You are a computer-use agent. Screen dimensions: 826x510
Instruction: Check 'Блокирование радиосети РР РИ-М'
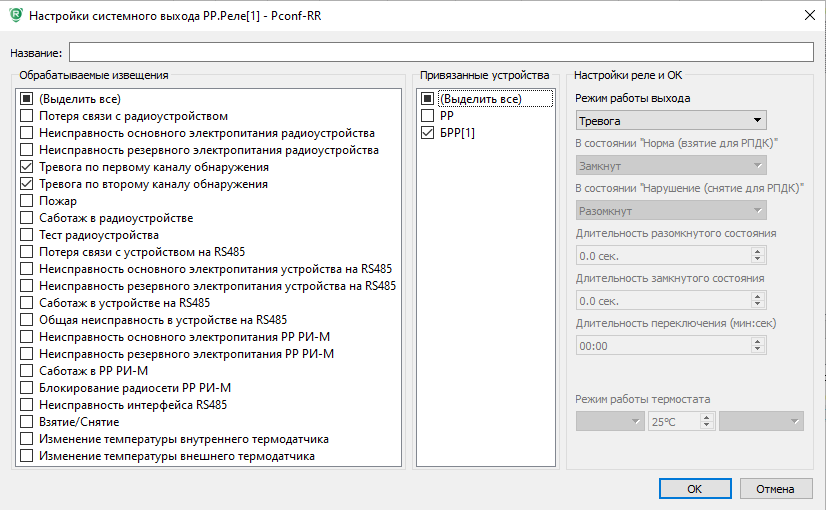26,388
